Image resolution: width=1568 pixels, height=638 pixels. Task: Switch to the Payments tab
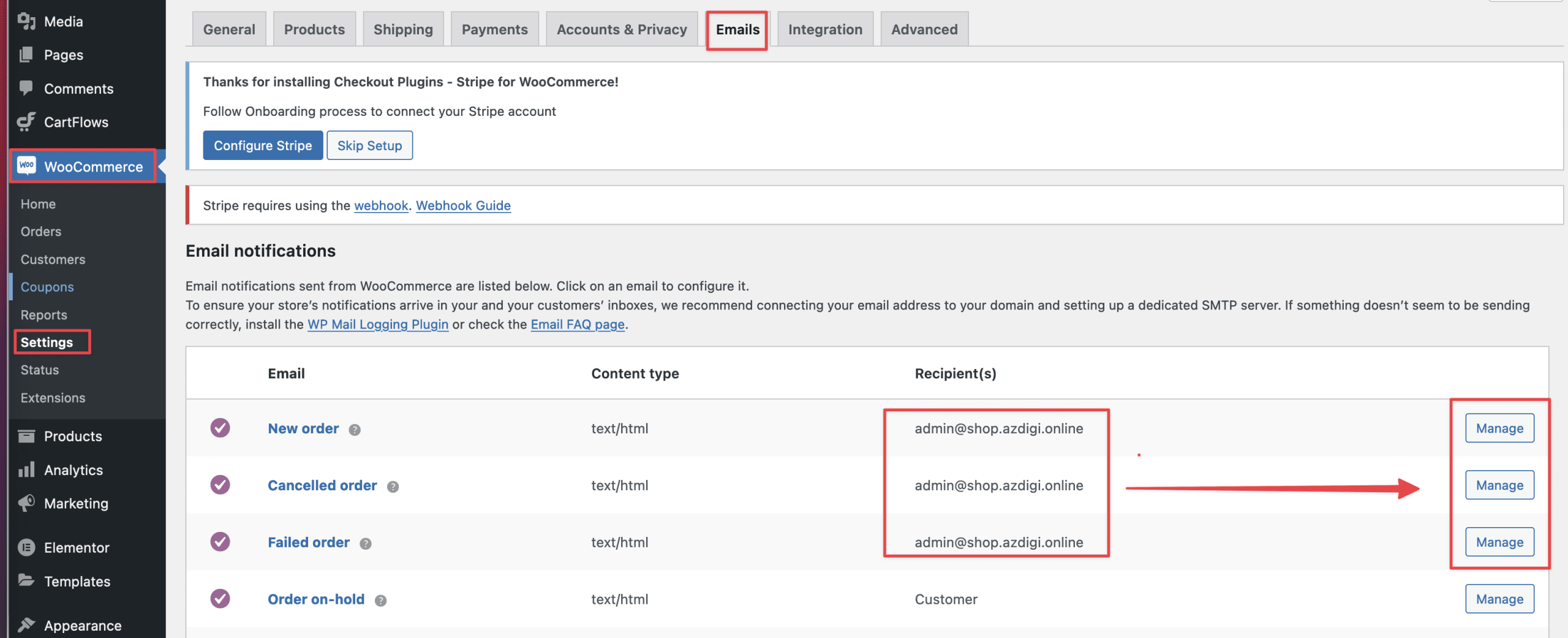pyautogui.click(x=494, y=29)
